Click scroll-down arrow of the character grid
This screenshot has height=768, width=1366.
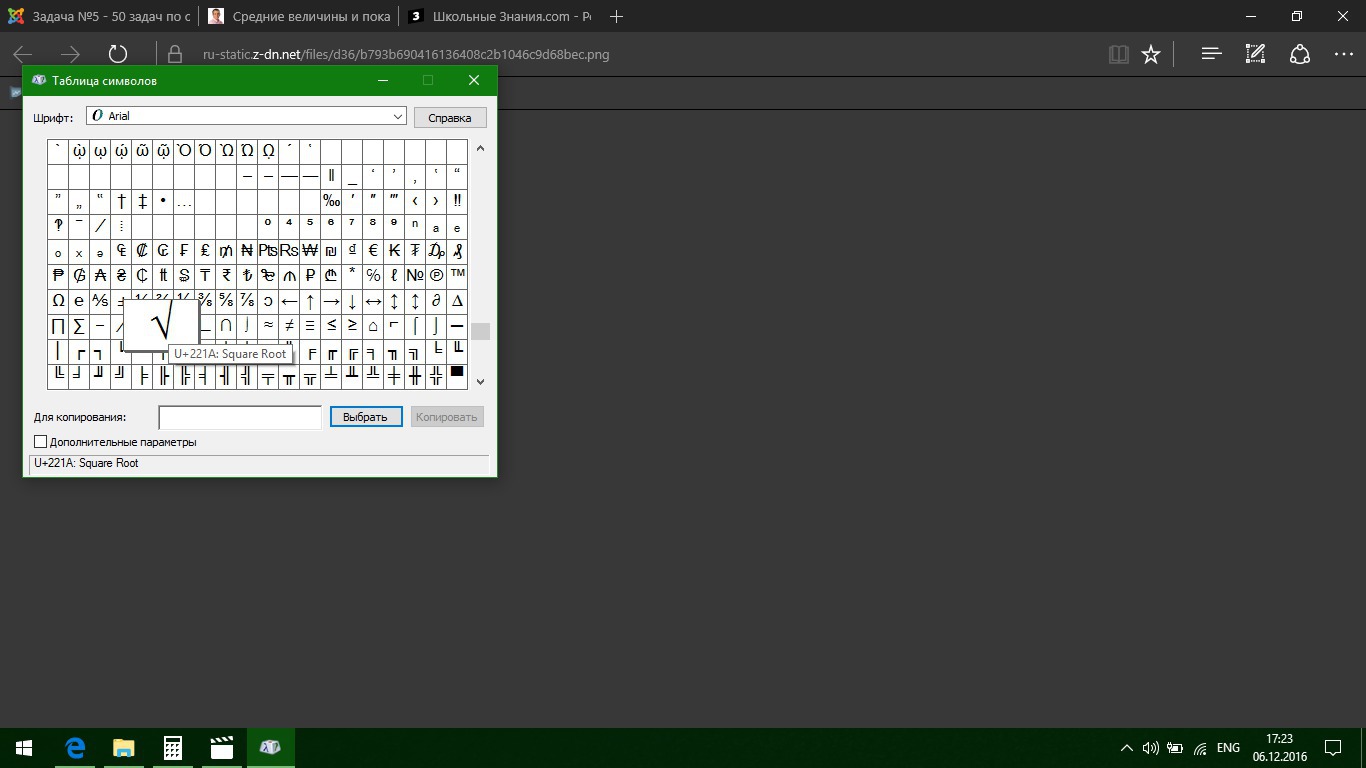click(x=480, y=381)
